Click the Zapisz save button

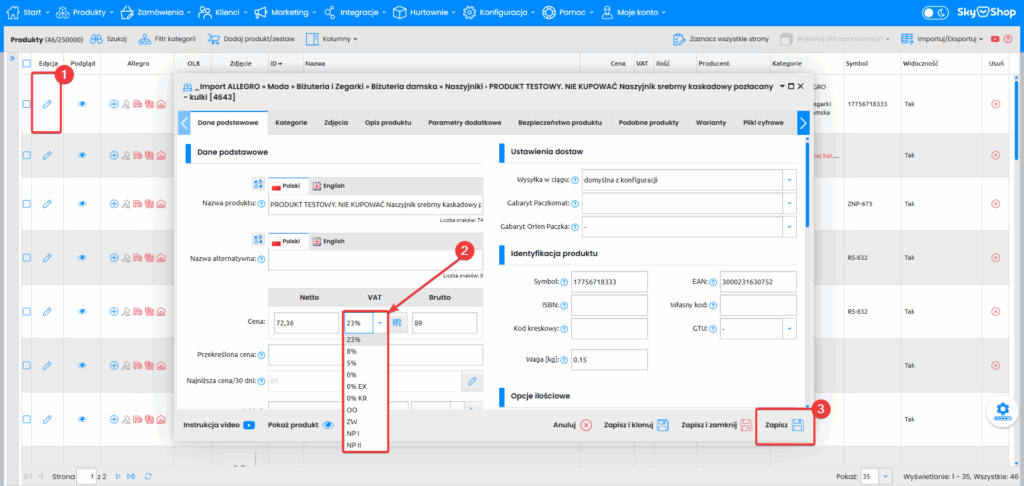click(x=785, y=425)
